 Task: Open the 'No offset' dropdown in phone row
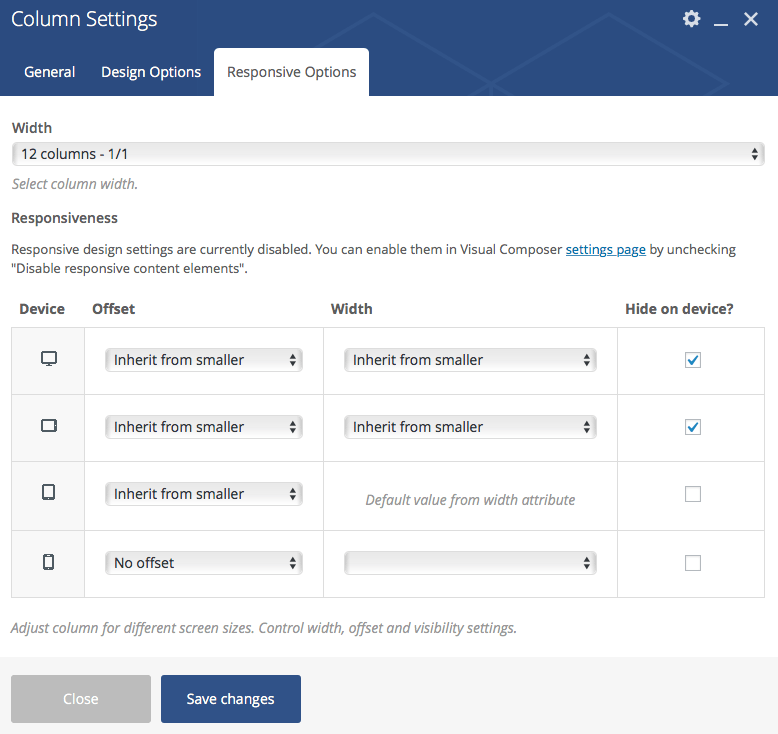pyautogui.click(x=203, y=563)
